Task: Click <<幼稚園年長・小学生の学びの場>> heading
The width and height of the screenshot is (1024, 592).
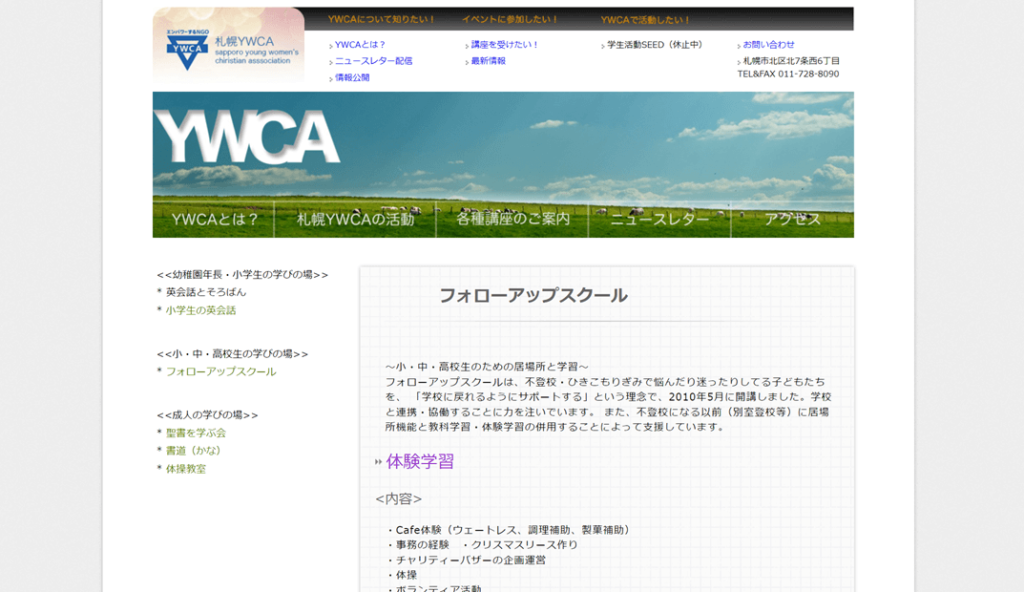Action: (242, 274)
